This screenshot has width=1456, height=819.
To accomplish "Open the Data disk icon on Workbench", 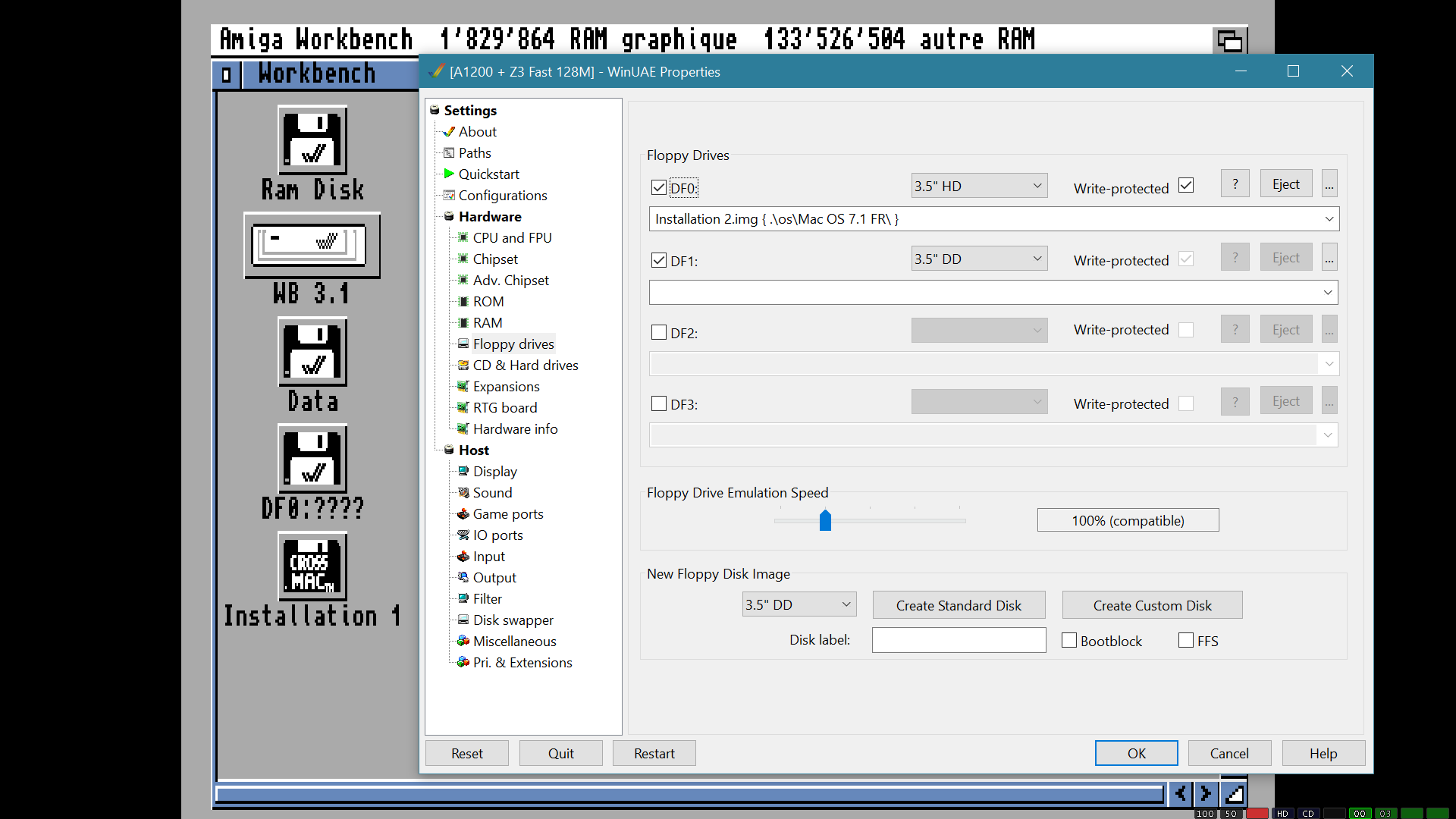I will click(312, 353).
